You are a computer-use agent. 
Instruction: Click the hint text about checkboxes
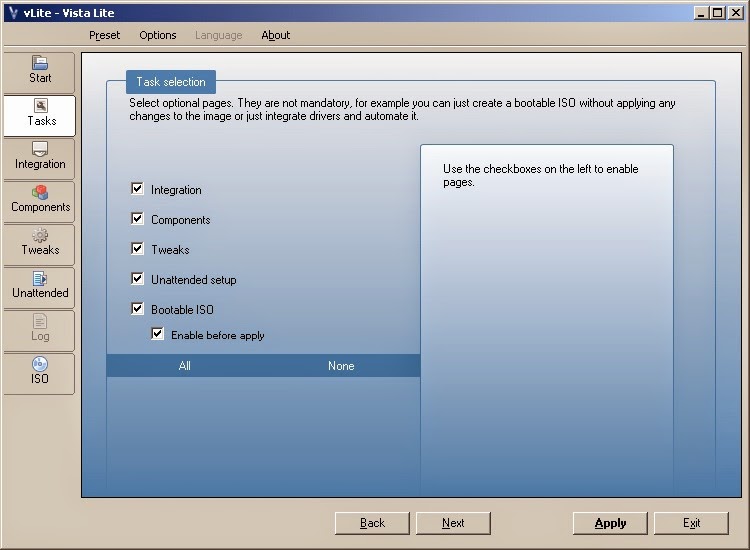click(x=540, y=176)
